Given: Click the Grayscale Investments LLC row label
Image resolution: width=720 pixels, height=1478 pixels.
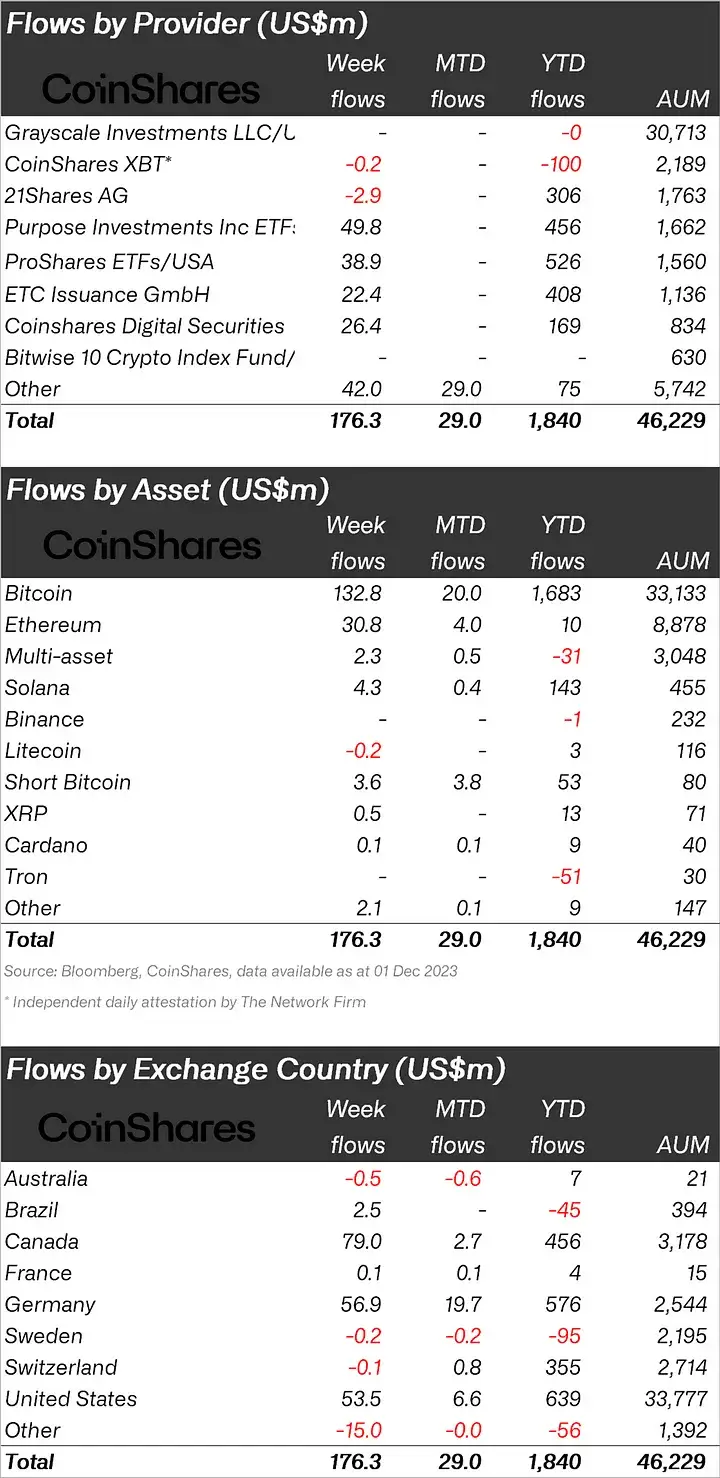Looking at the screenshot, I should tap(150, 132).
